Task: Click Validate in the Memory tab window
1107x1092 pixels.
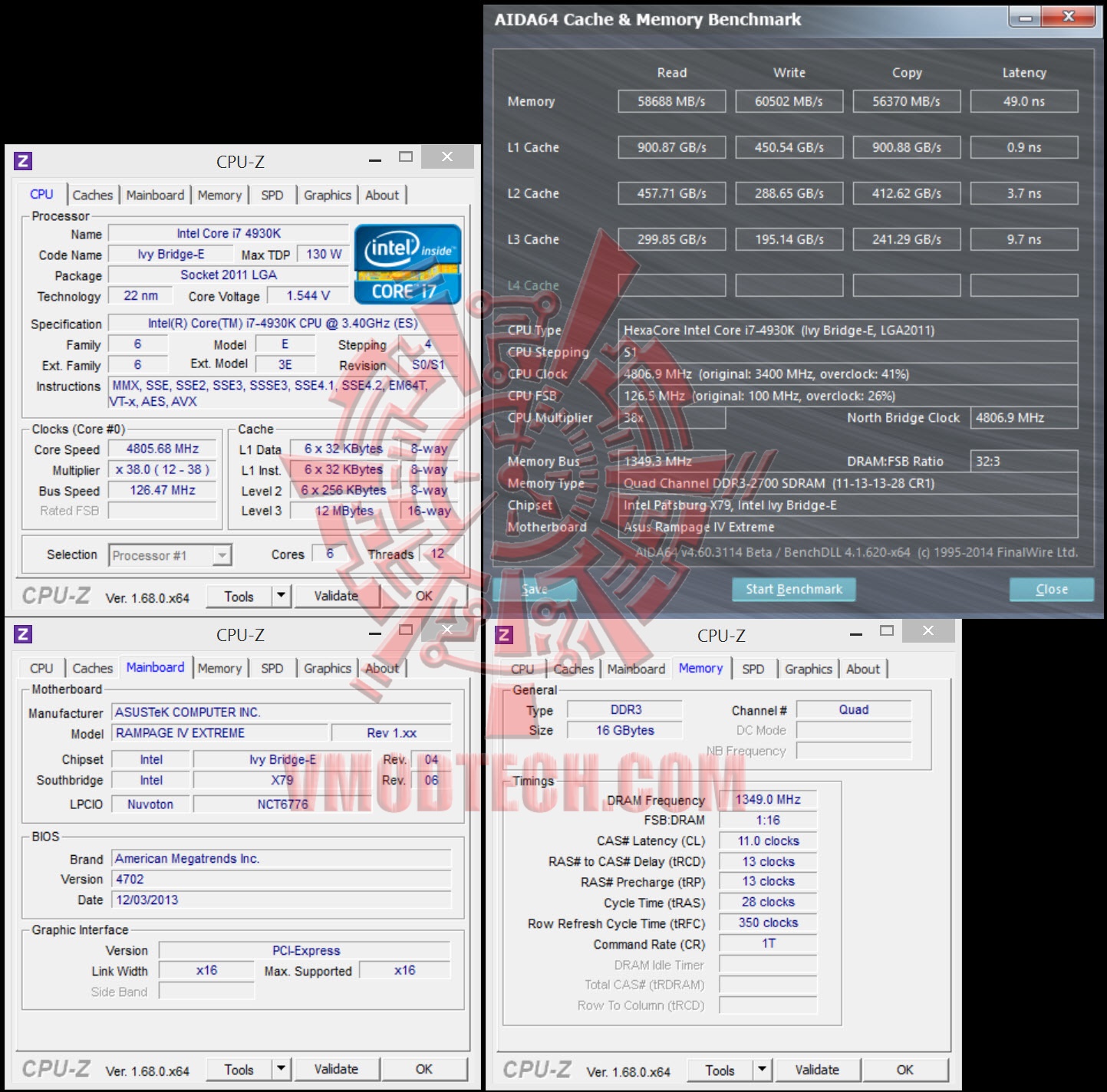Action: [x=817, y=1070]
